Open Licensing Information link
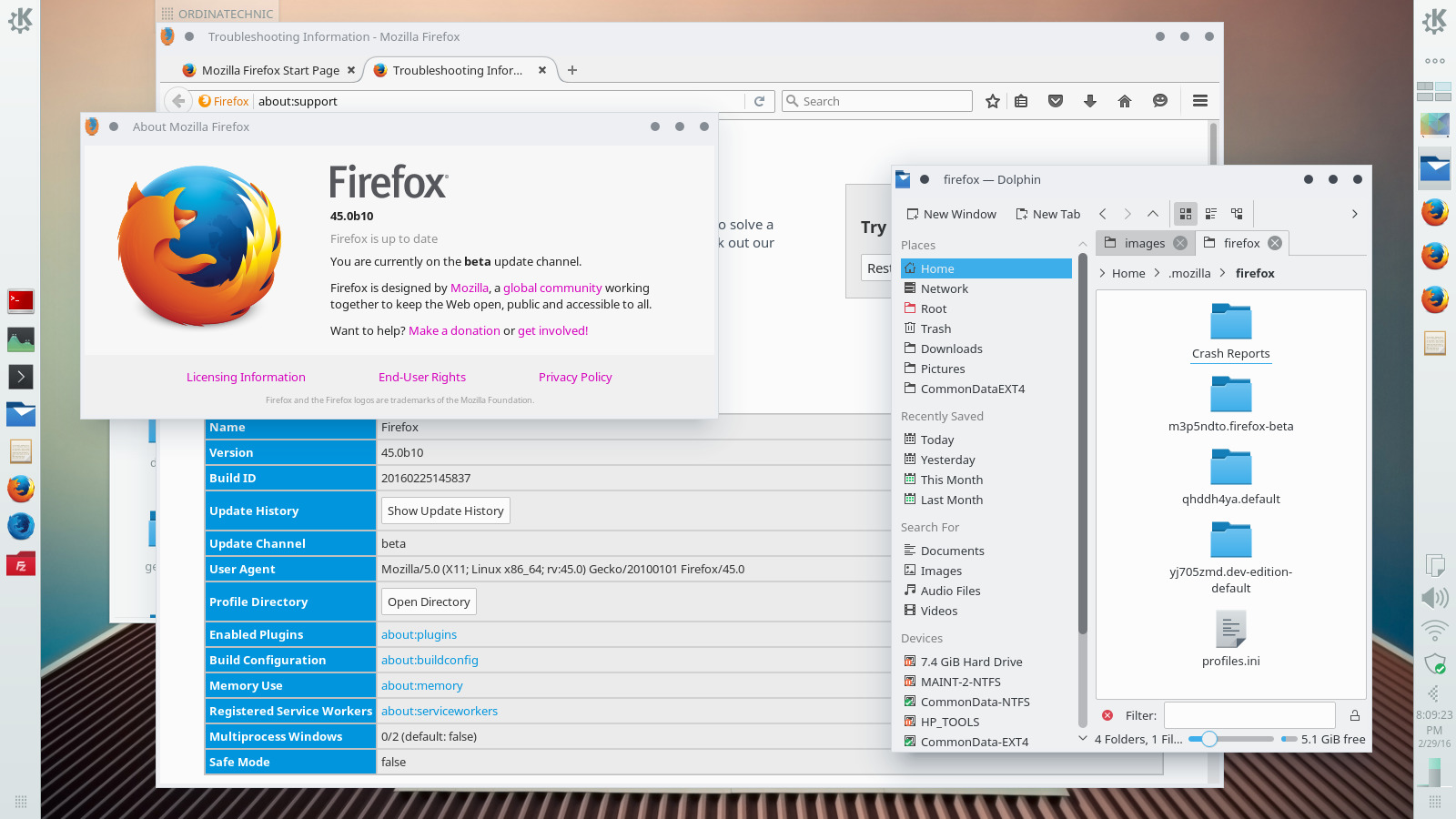Image resolution: width=1456 pixels, height=819 pixels. (x=246, y=377)
